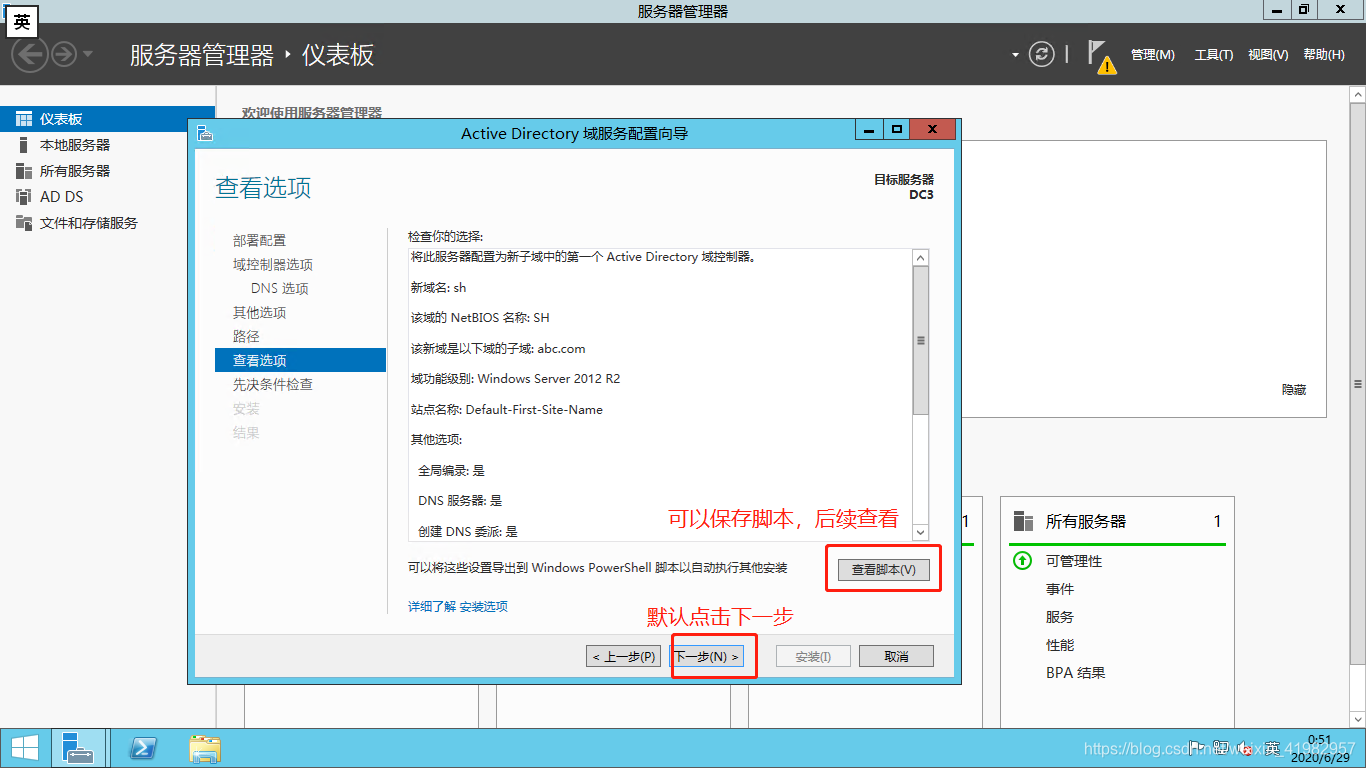Click the Server Manager forward arrow
This screenshot has width=1366, height=768.
coord(64,53)
